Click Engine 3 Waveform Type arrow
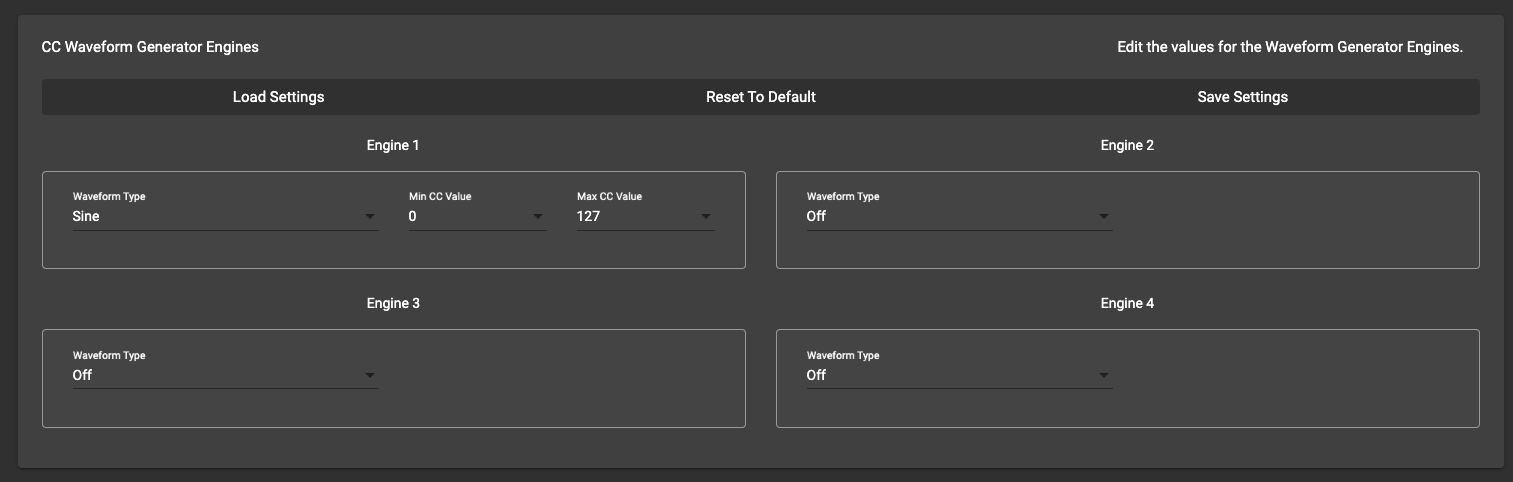Image resolution: width=1513 pixels, height=482 pixels. tap(370, 375)
